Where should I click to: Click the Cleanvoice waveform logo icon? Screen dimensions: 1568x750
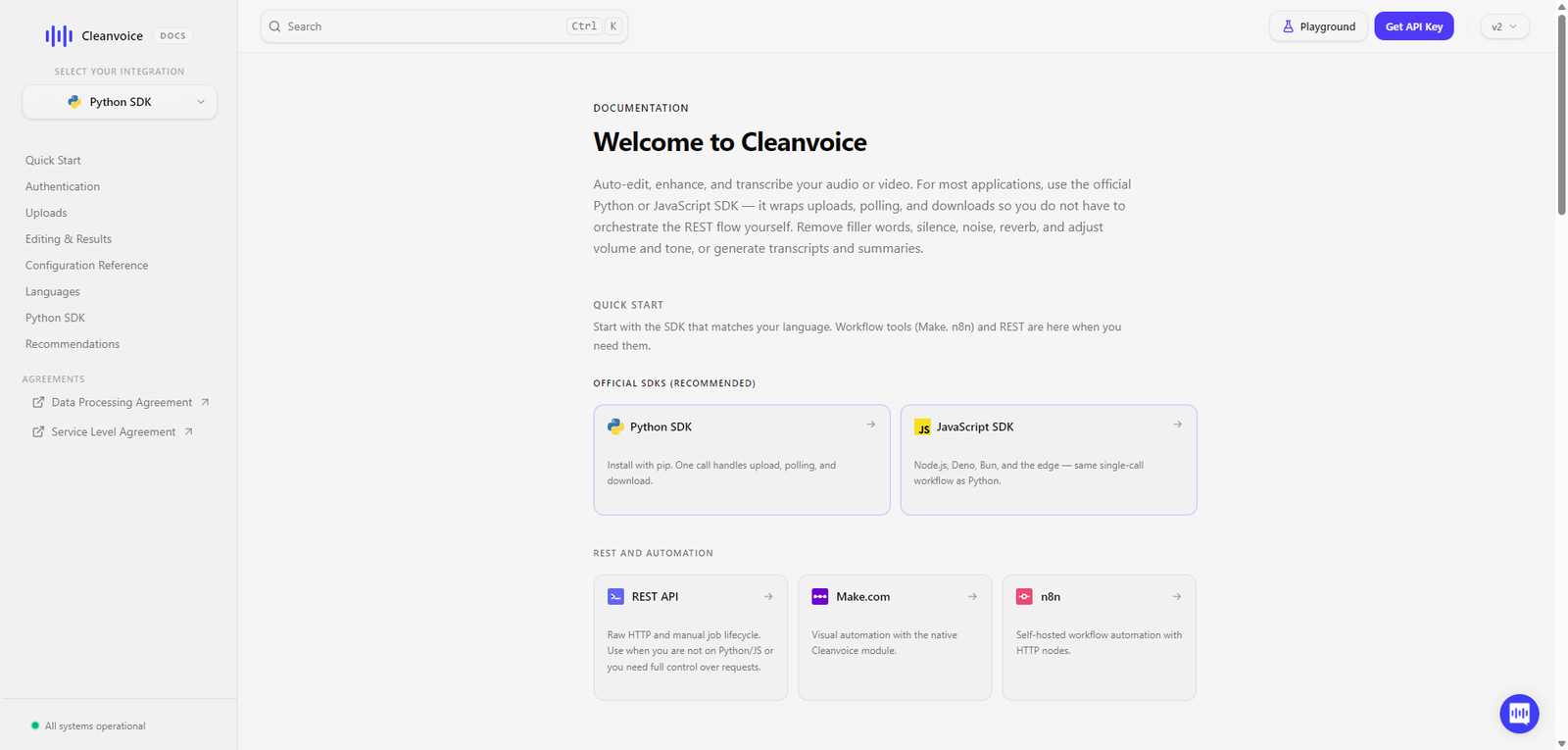[x=59, y=36]
